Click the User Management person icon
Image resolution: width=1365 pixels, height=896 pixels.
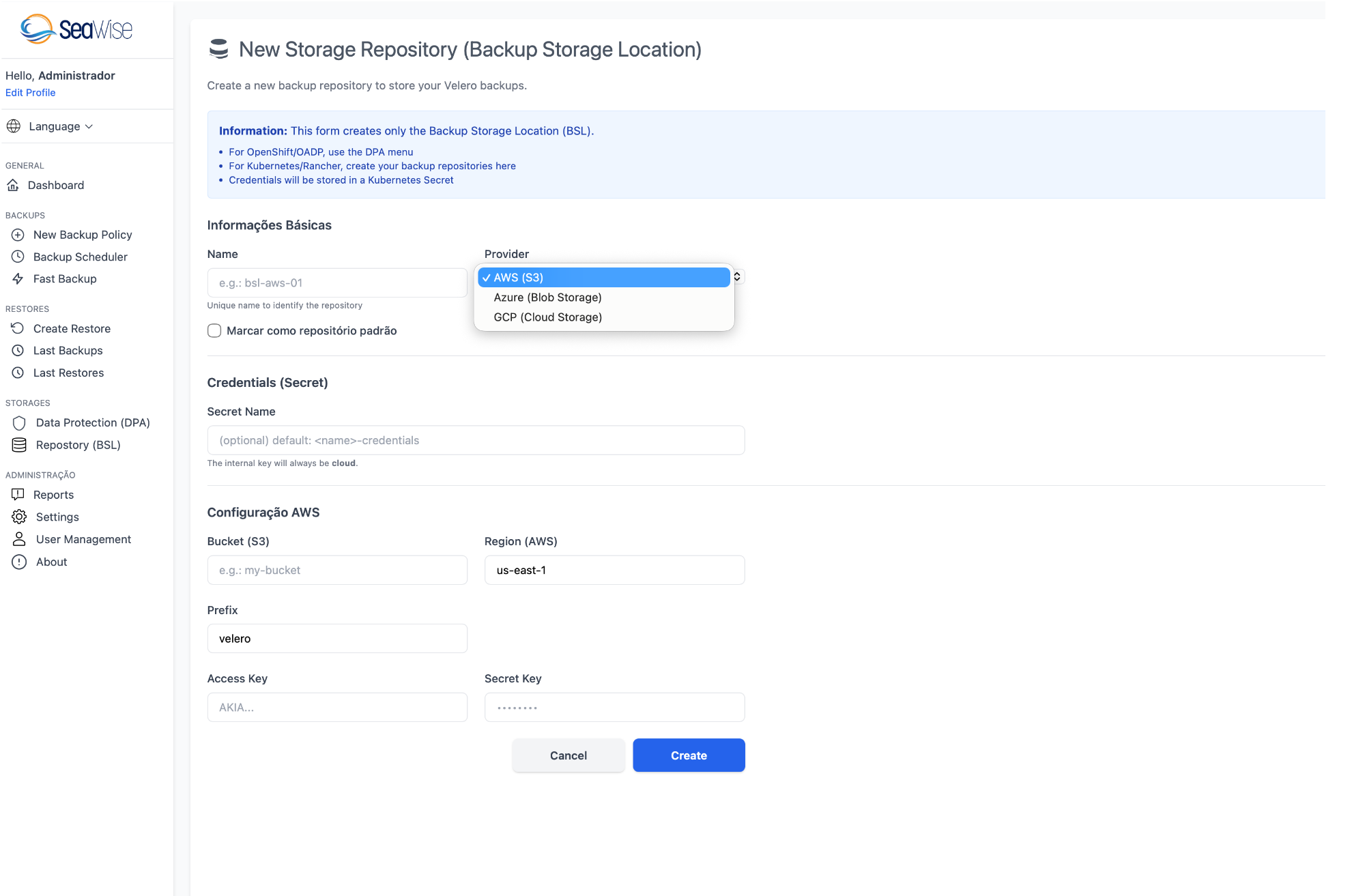pos(19,539)
